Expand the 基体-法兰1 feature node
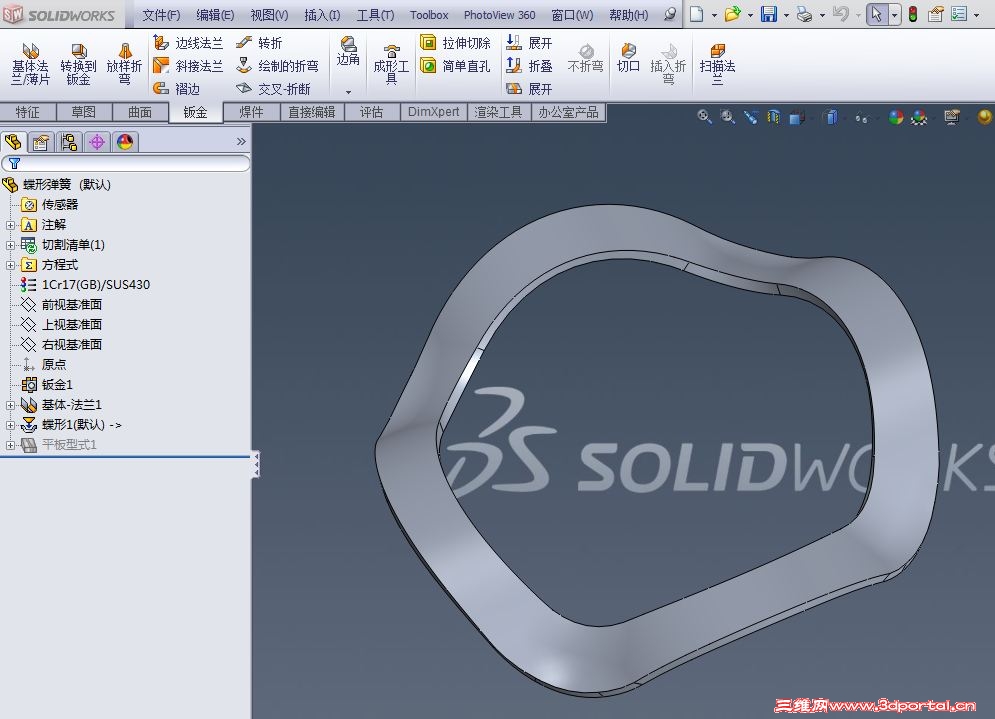 click(10, 405)
